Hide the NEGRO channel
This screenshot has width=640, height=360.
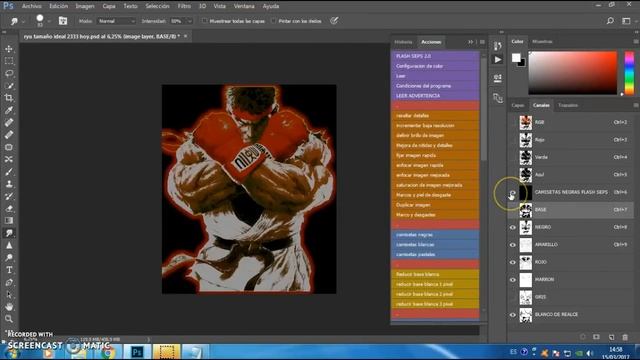[513, 227]
